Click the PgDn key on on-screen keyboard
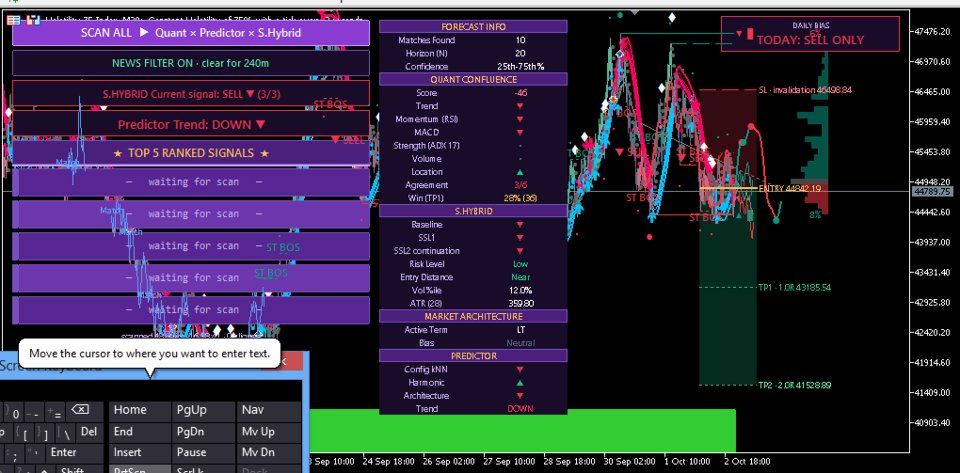The height and width of the screenshot is (473, 960). (x=202, y=432)
